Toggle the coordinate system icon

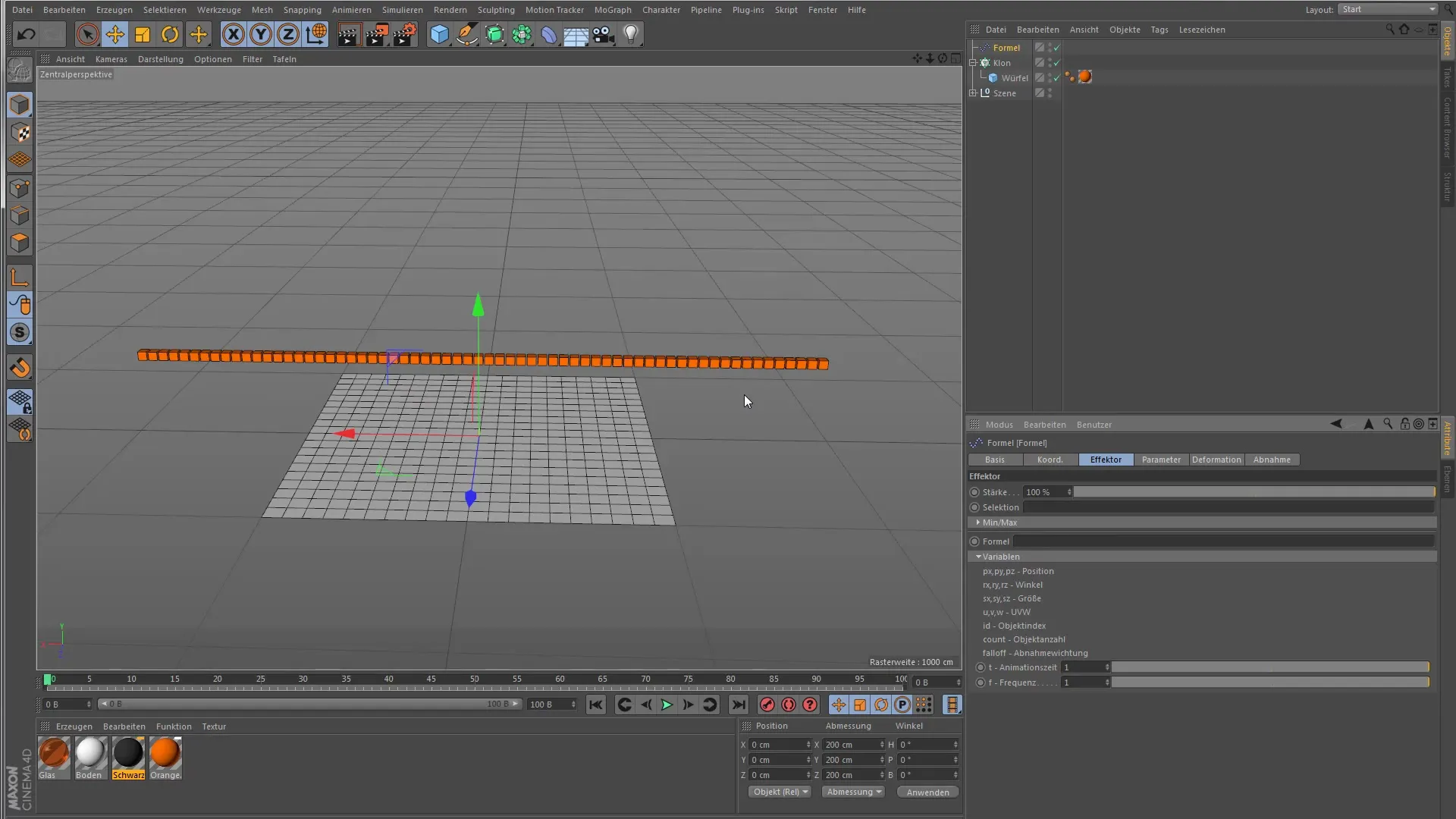point(316,34)
